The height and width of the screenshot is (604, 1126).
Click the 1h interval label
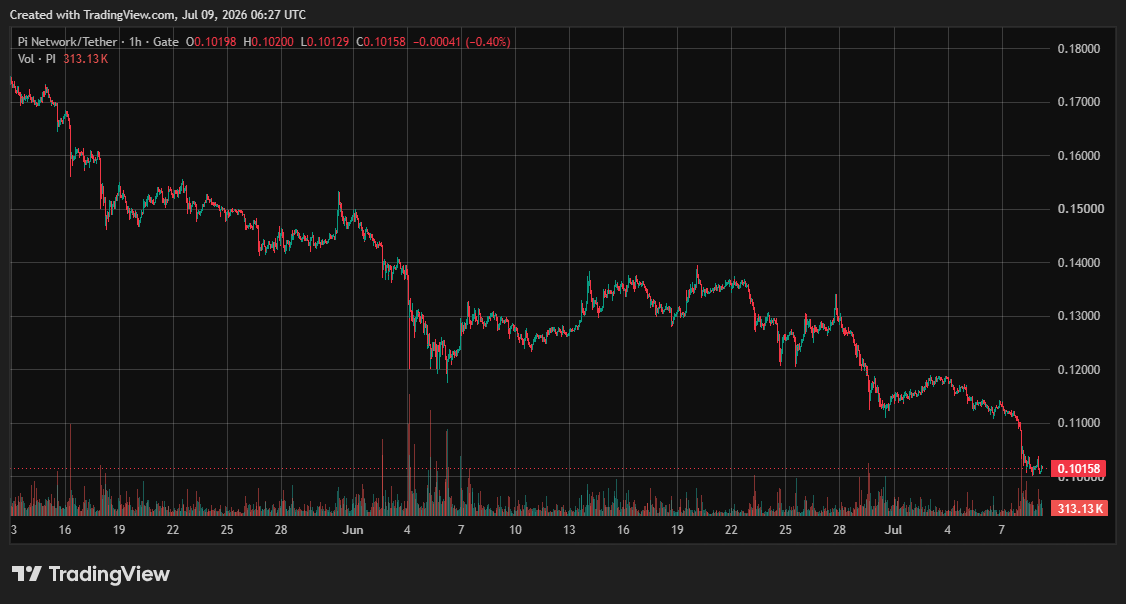[x=135, y=42]
